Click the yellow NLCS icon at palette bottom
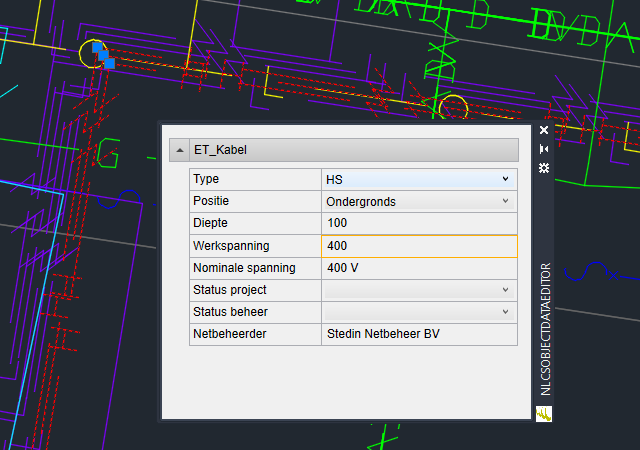Screen dimensions: 640x450 click(x=544, y=413)
